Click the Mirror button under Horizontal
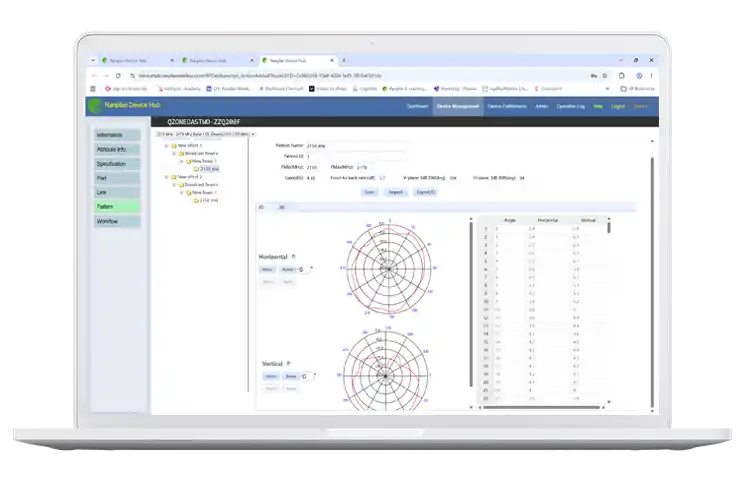Image resolution: width=744 pixels, height=481 pixels. 268,269
